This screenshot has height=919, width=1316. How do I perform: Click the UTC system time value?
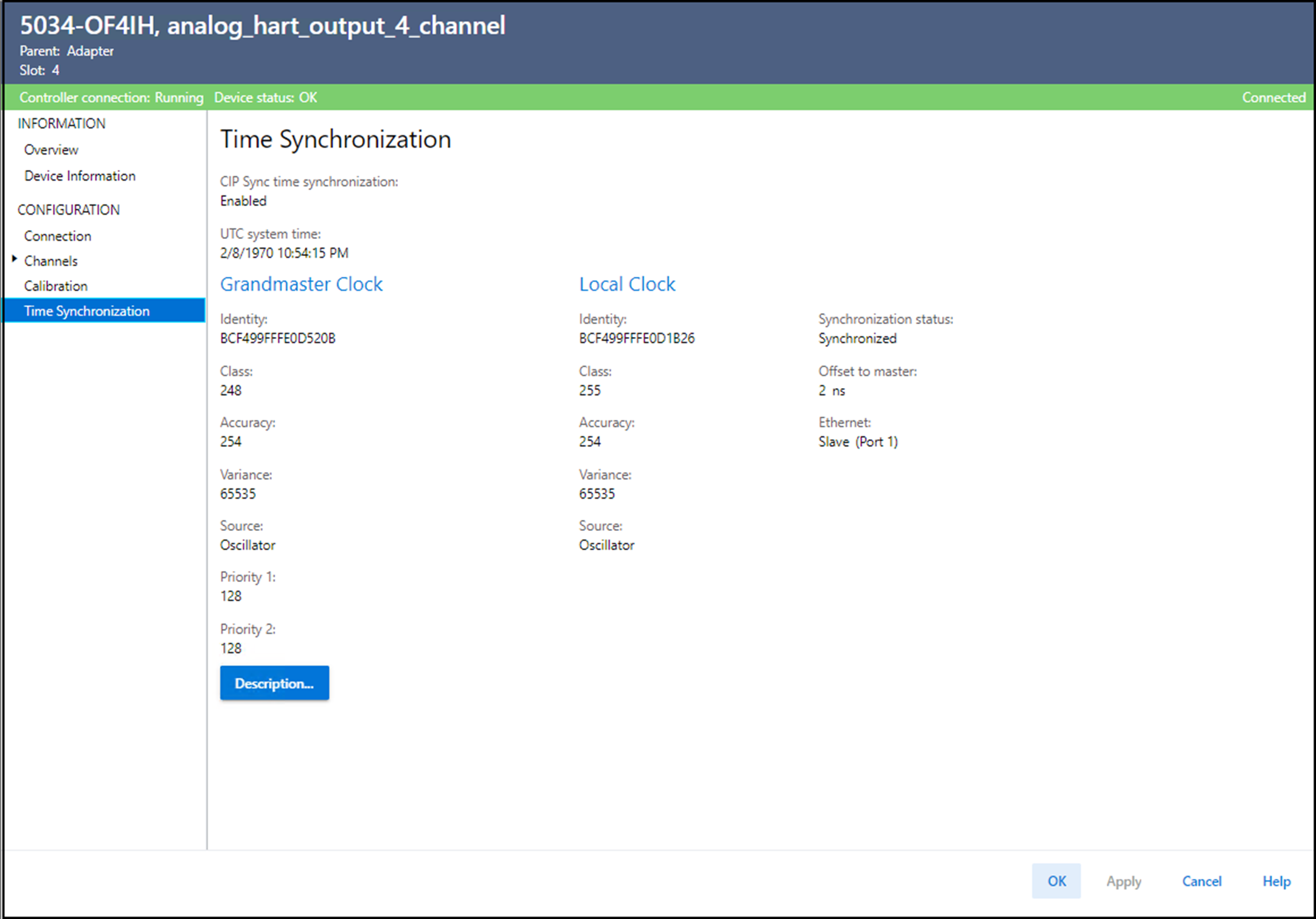(284, 253)
